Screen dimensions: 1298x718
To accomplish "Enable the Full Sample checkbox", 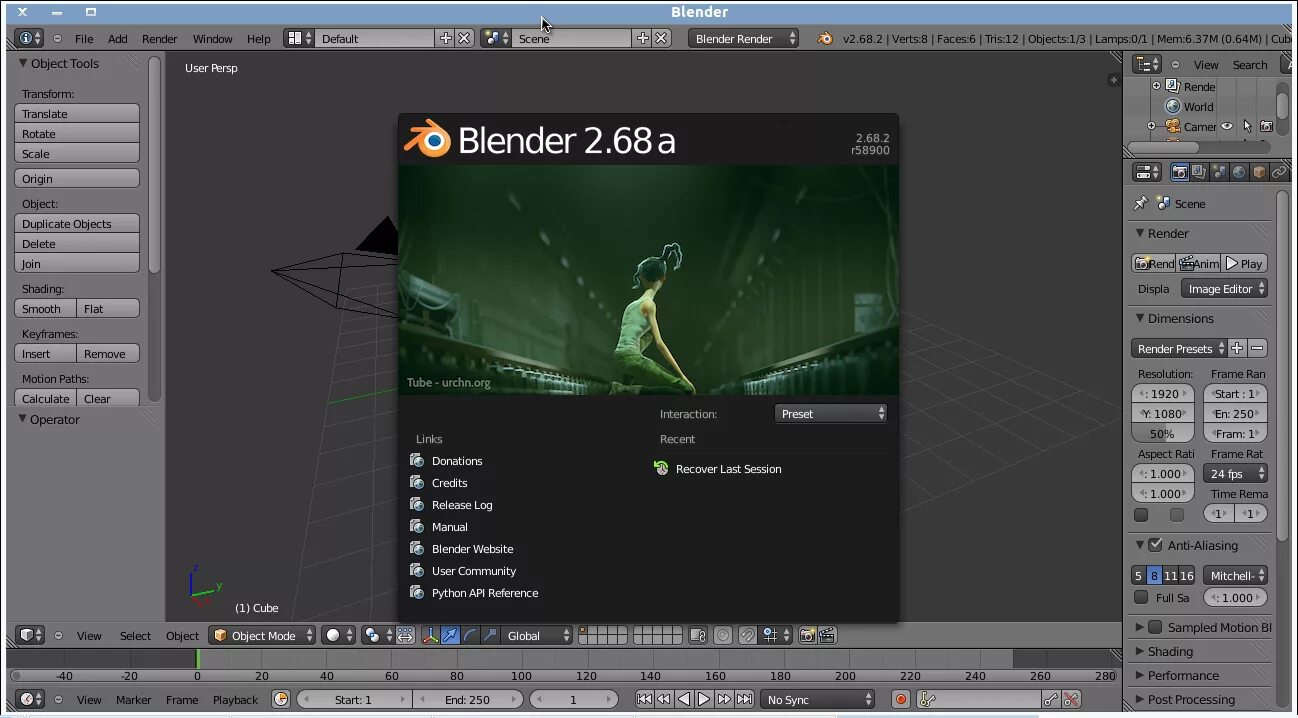I will 1141,597.
